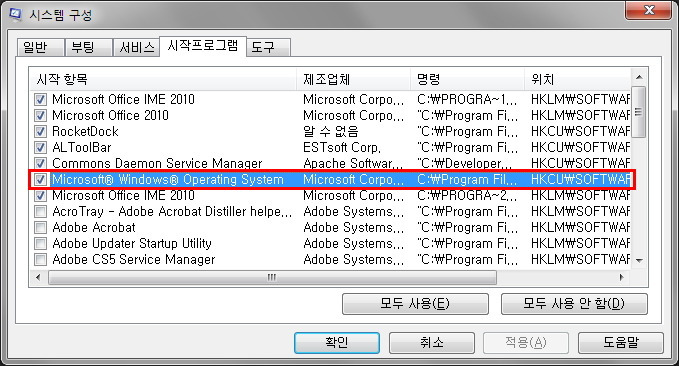Select Adobe Acrobat row name

94,227
